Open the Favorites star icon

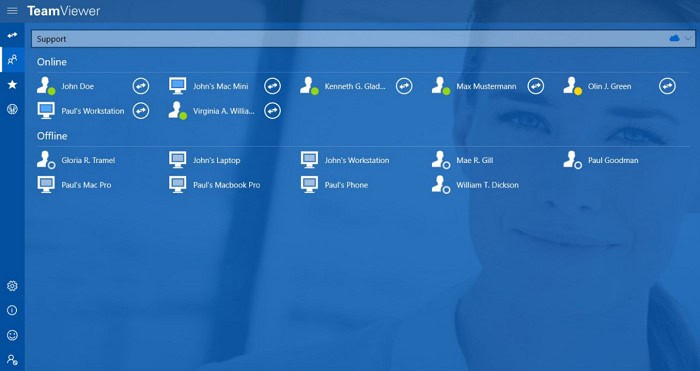tap(12, 84)
